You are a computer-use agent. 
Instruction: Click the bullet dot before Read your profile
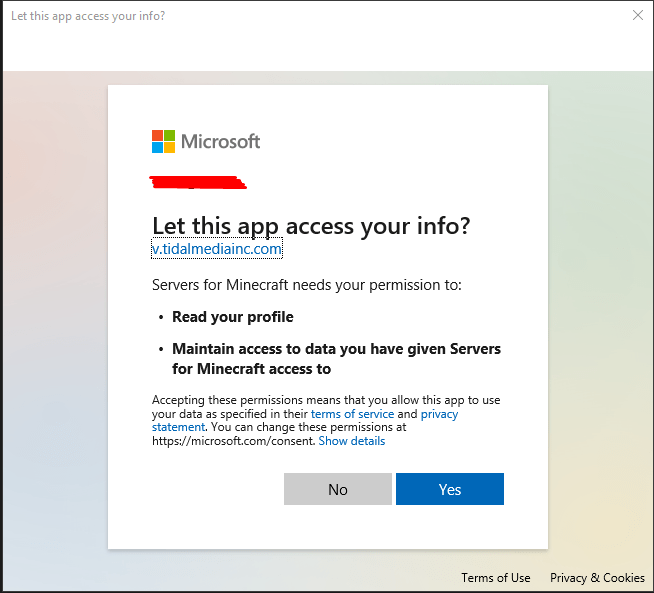tap(161, 317)
